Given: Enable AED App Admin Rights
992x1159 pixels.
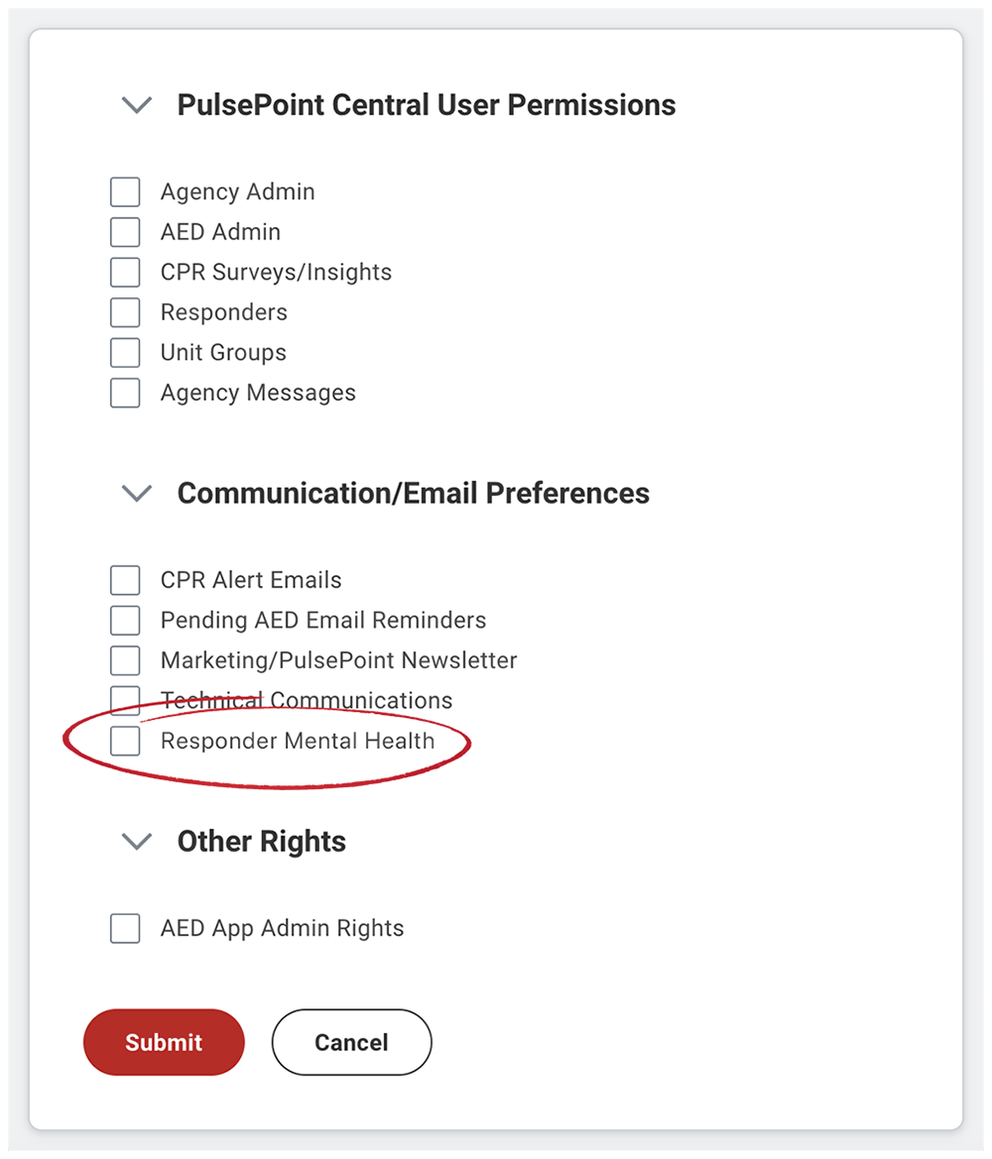Looking at the screenshot, I should [x=124, y=928].
